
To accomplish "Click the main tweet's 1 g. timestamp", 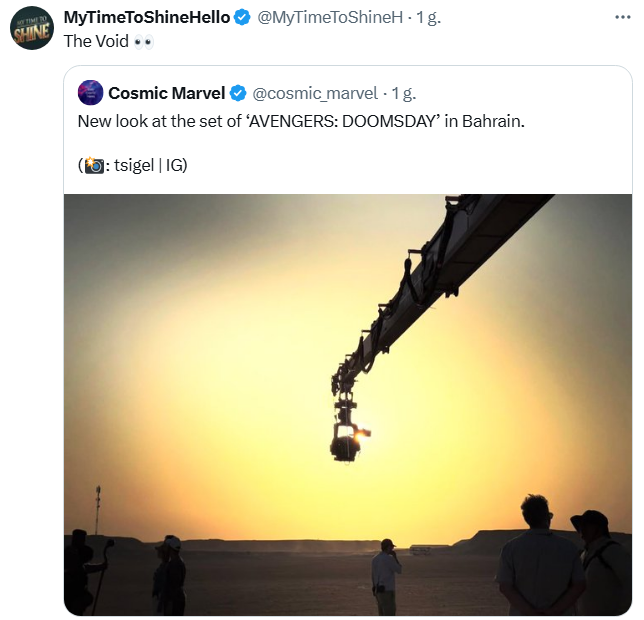I will [x=428, y=18].
